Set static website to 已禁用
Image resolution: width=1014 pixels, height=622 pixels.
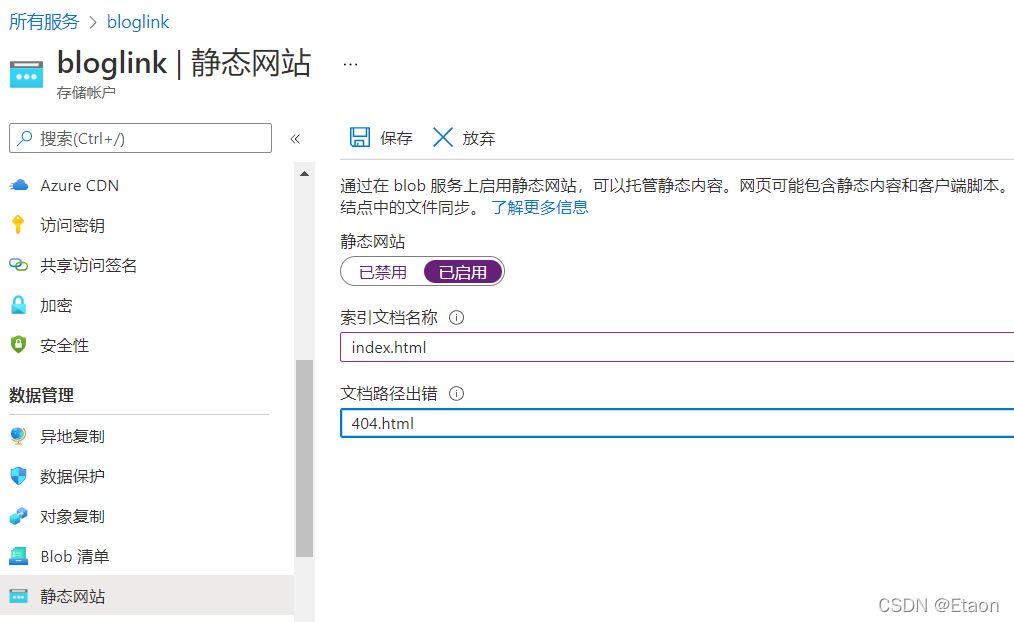click(383, 272)
